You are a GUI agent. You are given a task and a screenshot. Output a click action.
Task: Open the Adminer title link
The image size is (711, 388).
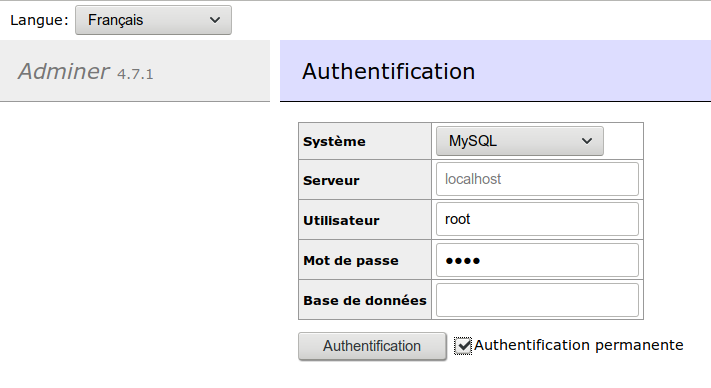coord(63,71)
